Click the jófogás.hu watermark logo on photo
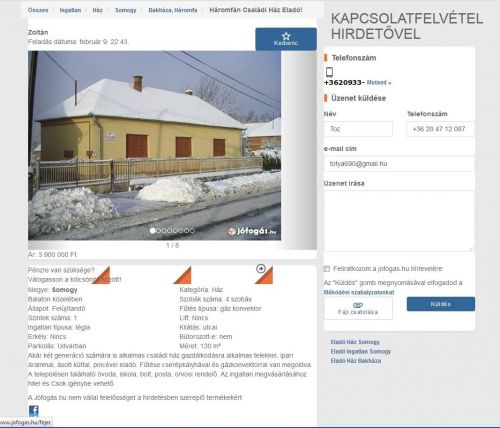500x428 pixels. click(252, 231)
